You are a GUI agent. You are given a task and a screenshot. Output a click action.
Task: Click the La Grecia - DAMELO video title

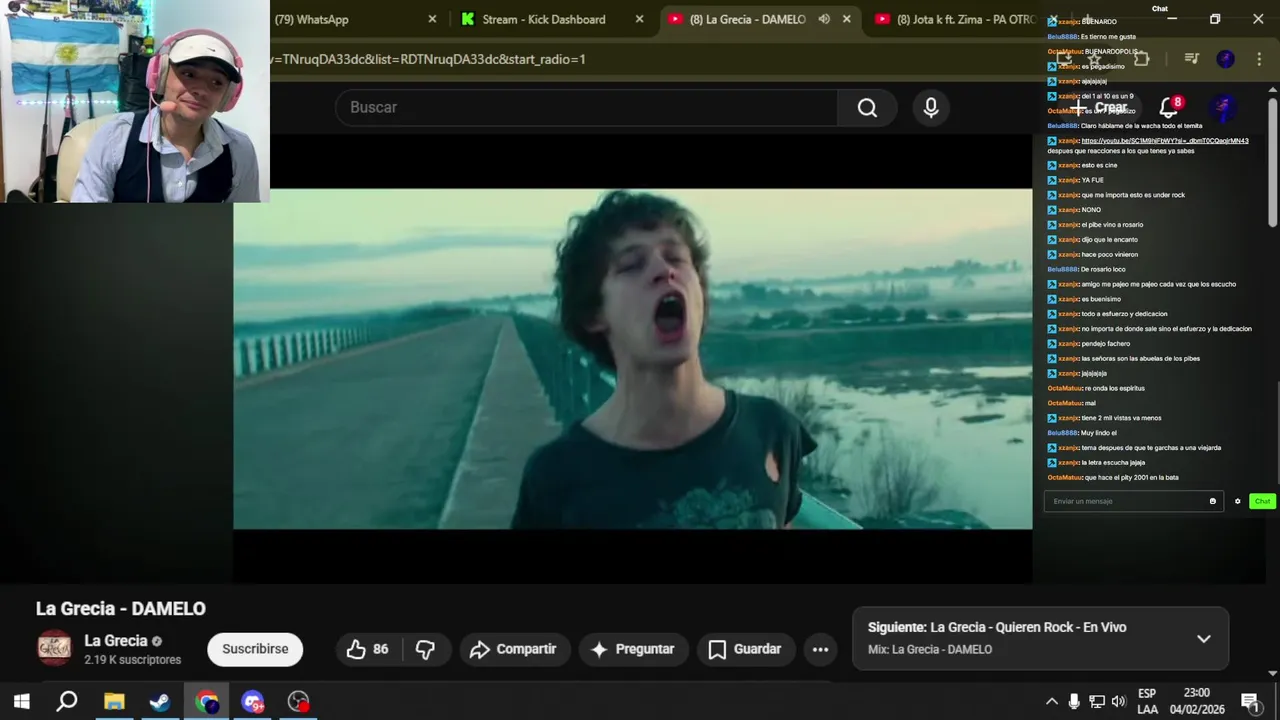point(121,609)
